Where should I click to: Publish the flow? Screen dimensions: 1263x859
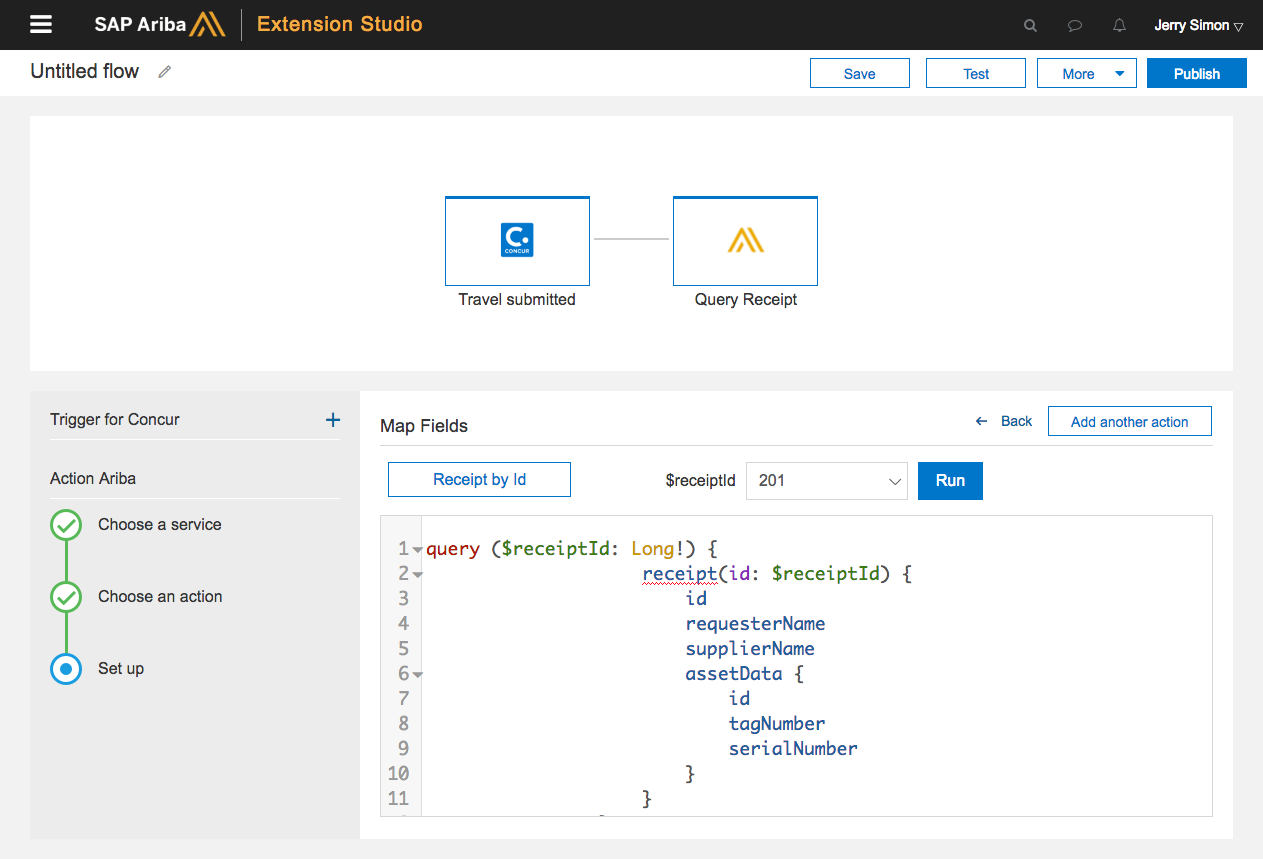[x=1197, y=73]
